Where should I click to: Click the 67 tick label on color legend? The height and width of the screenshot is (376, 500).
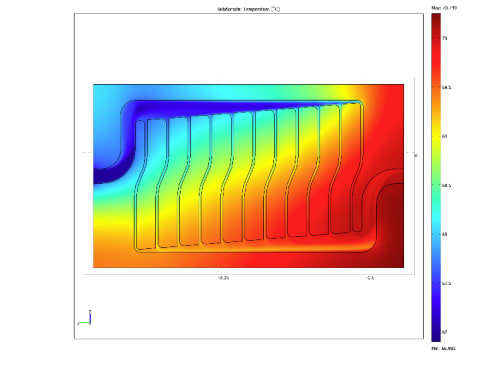click(x=444, y=332)
